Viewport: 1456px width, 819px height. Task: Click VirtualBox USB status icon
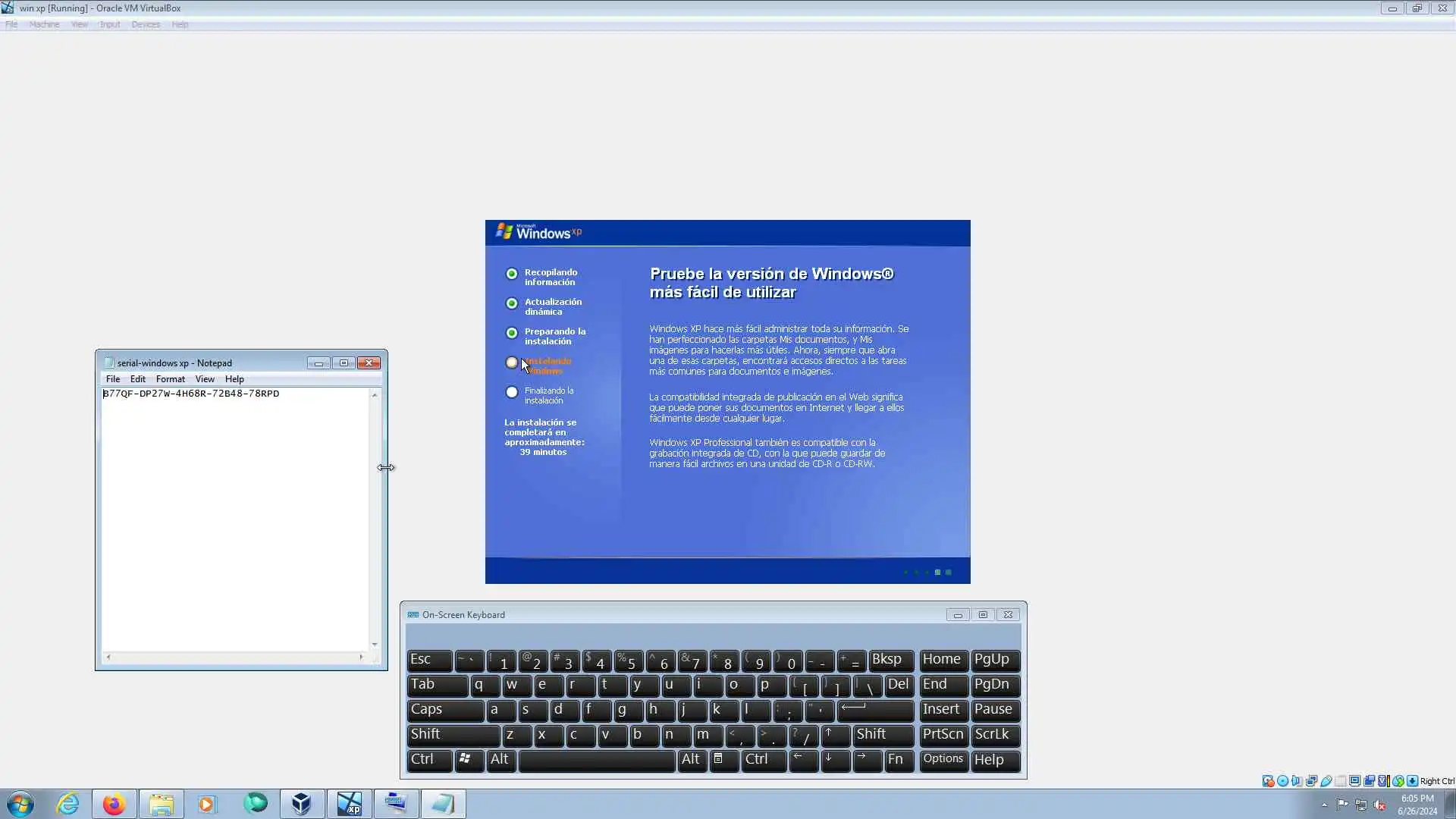(x=1326, y=781)
